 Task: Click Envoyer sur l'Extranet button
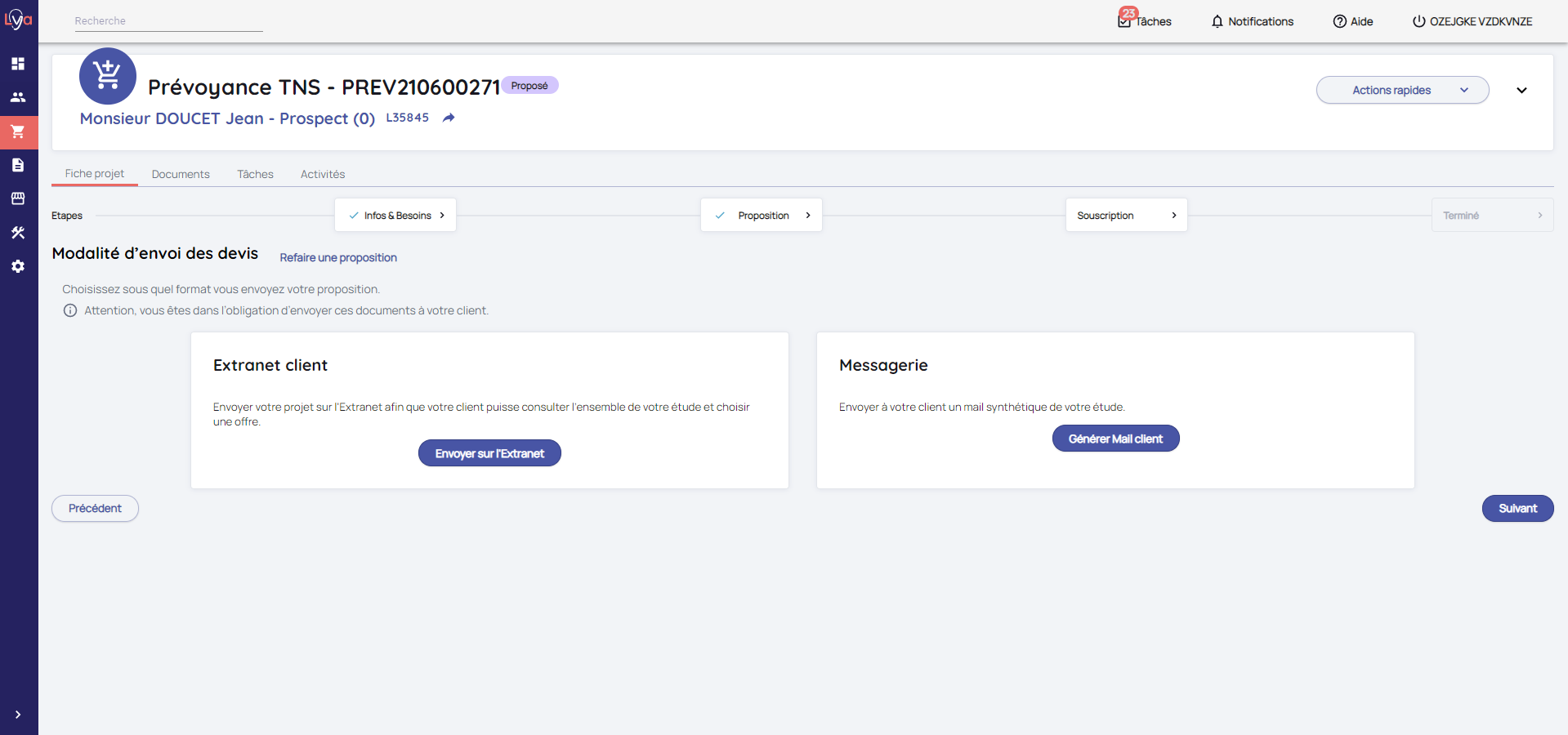click(x=489, y=453)
